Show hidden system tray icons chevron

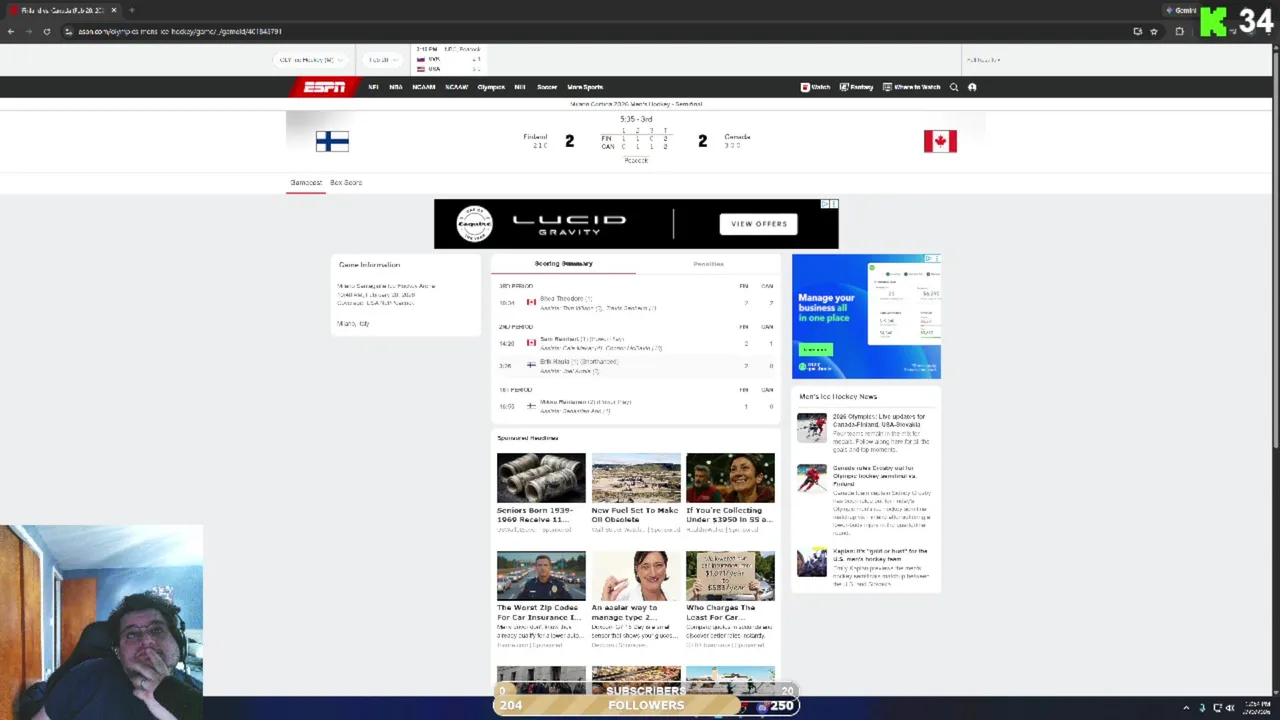point(1186,708)
